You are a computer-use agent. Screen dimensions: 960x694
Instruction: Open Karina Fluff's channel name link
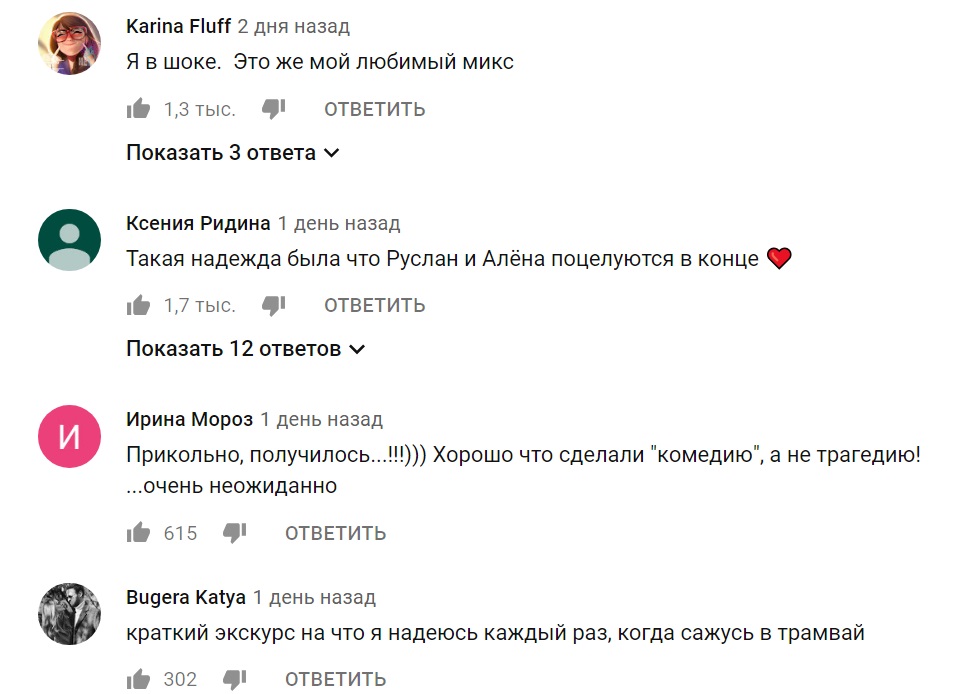(x=178, y=26)
